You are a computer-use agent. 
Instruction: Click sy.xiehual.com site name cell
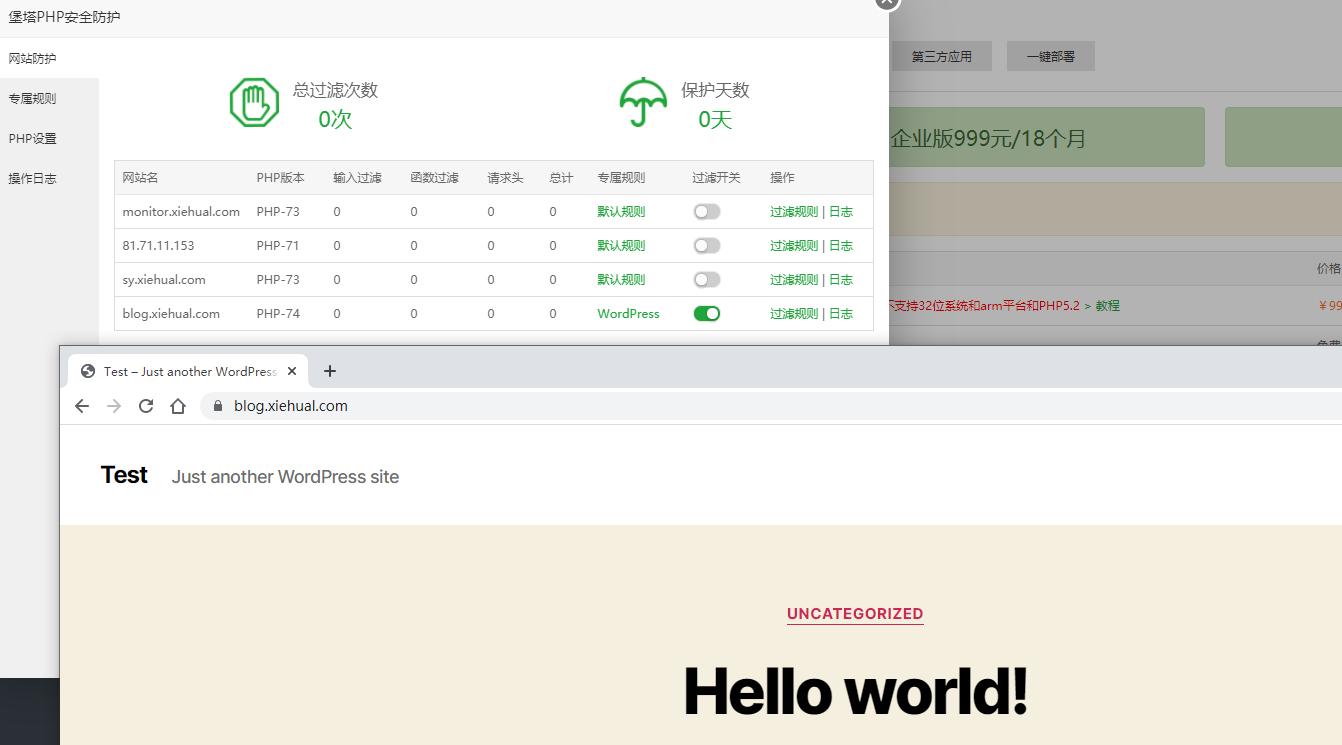[x=164, y=280]
